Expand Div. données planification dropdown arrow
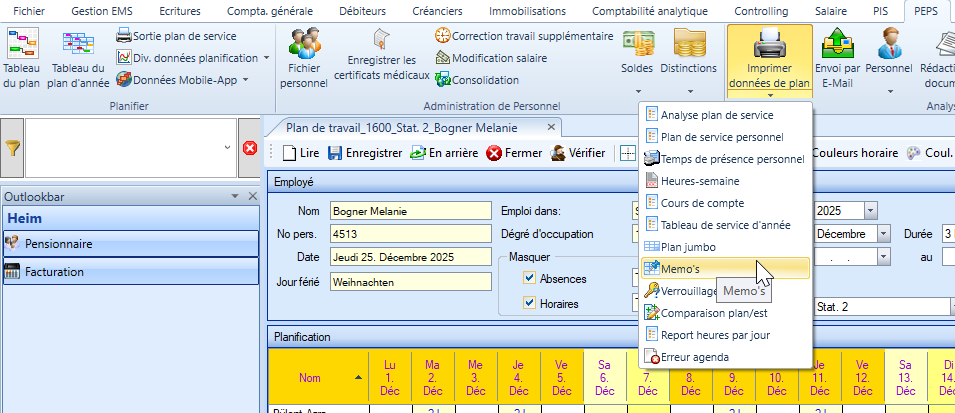This screenshot has height=413, width=955. (x=266, y=58)
